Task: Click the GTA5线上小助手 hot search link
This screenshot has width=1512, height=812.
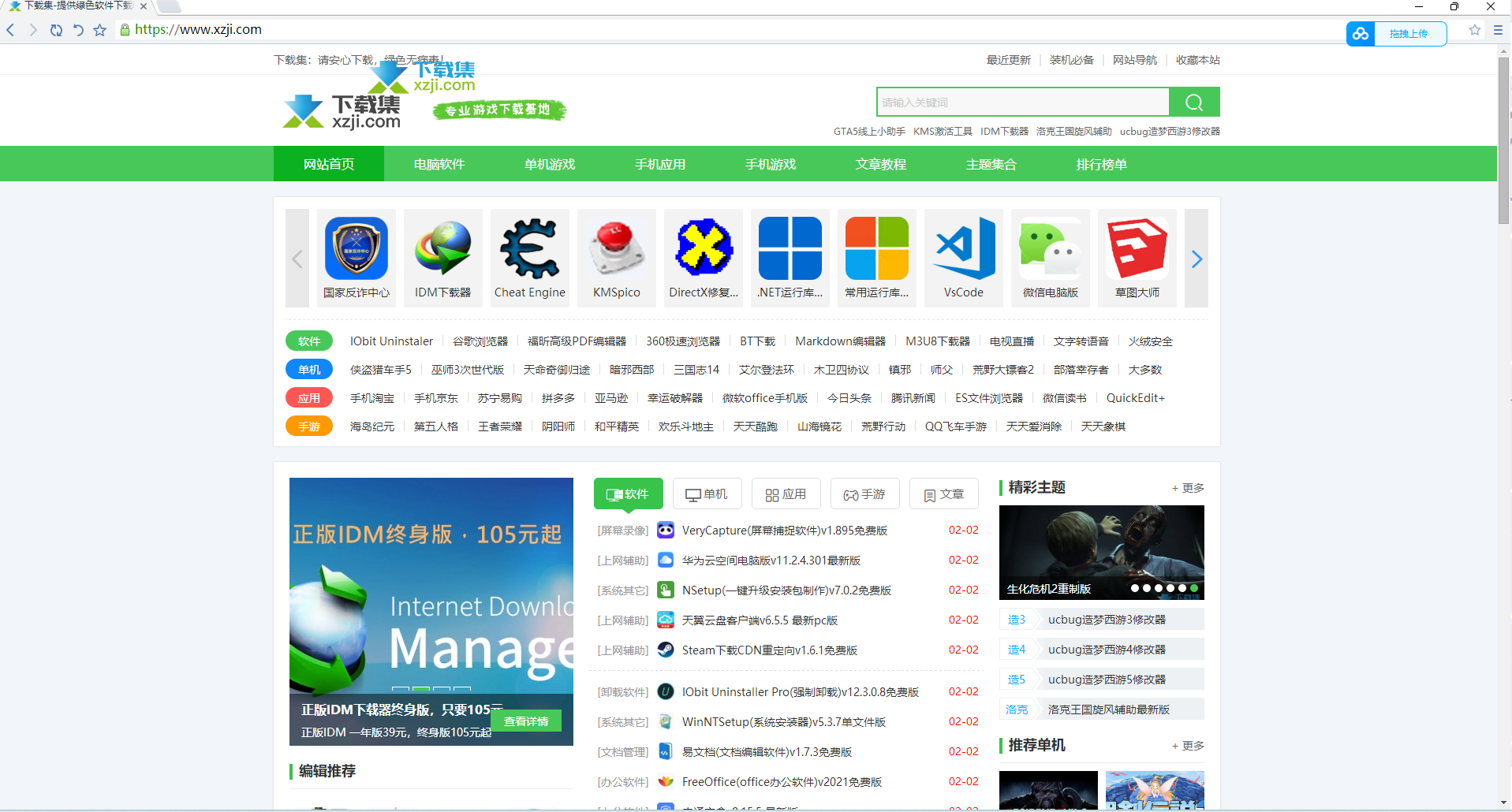Action: [x=869, y=132]
